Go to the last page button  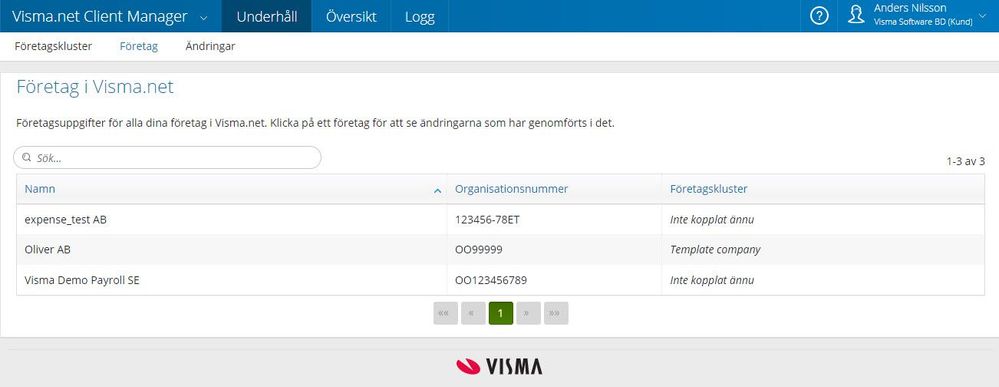point(556,313)
